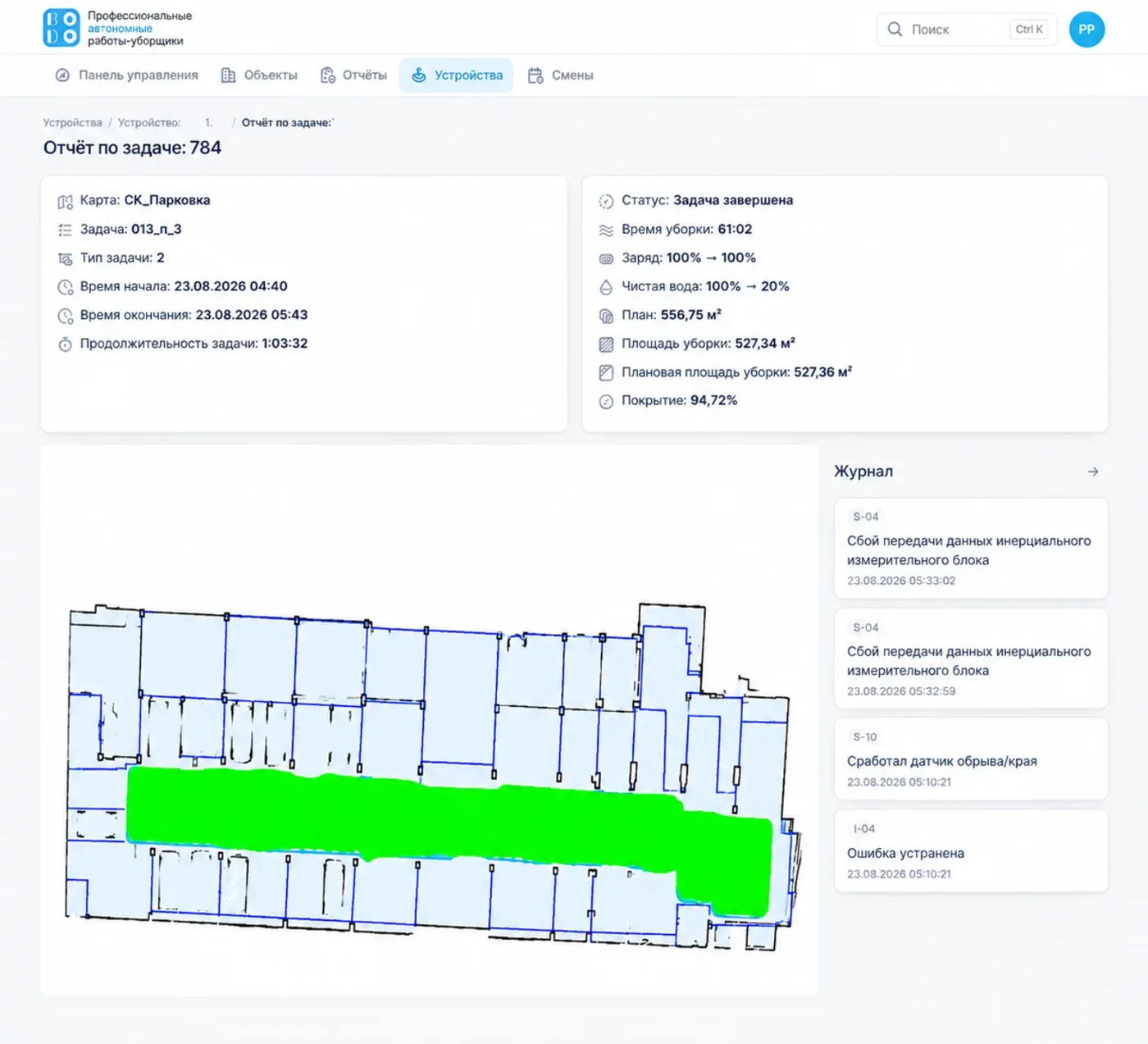Click the coverage icon beside Покрытие

click(606, 401)
